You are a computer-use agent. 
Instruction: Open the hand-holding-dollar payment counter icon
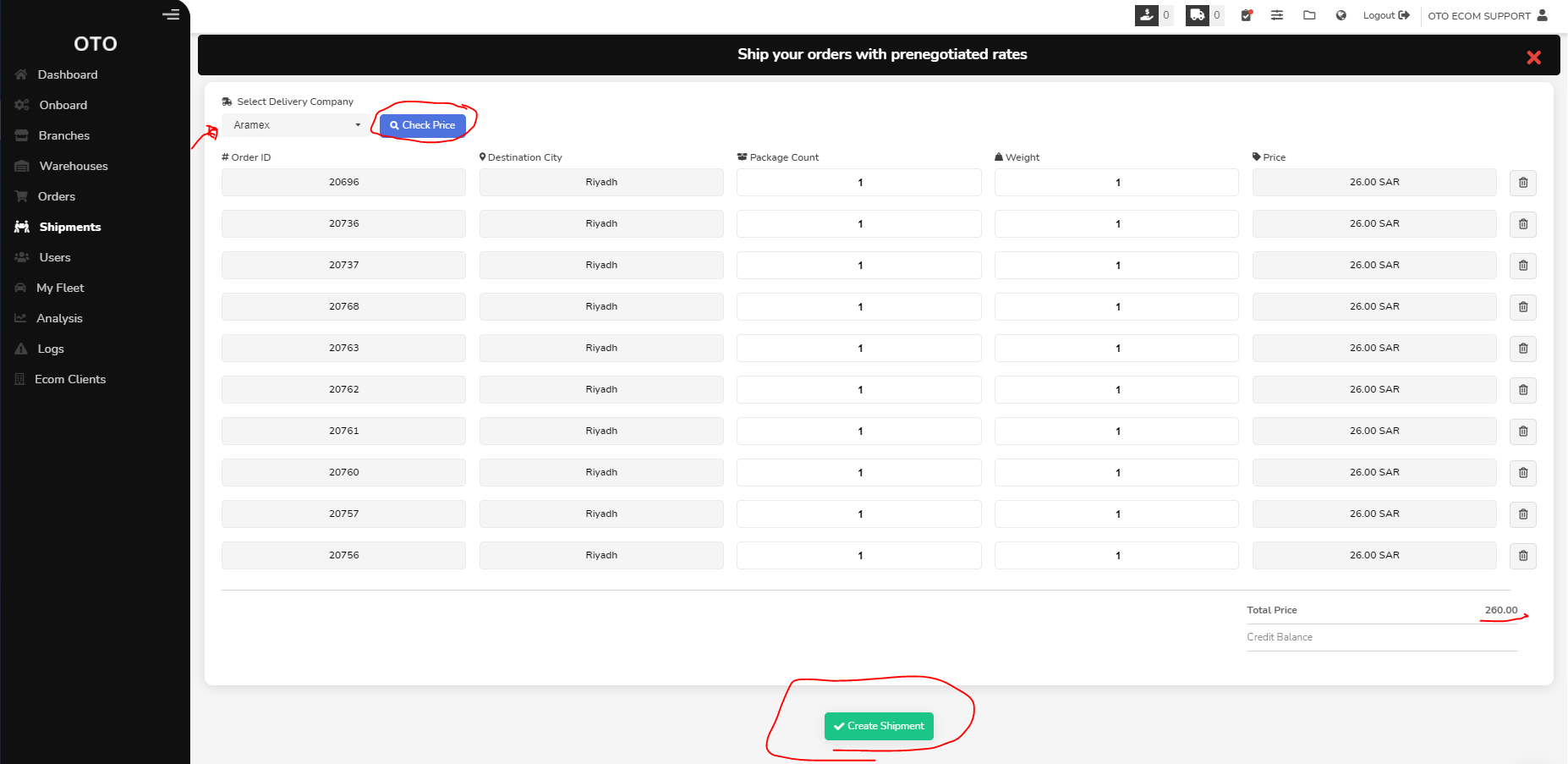1147,15
